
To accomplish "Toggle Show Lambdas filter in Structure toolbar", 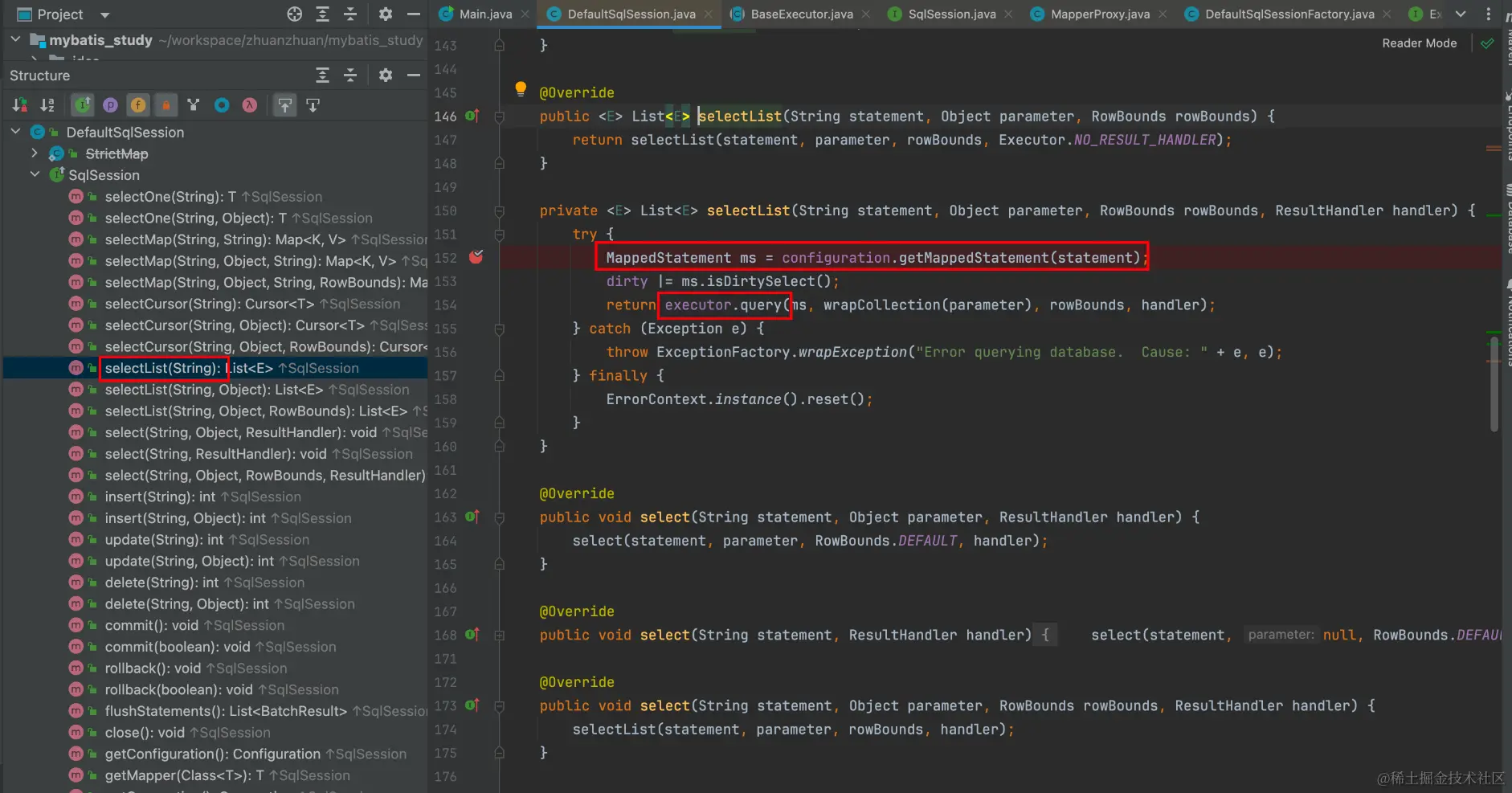I will pyautogui.click(x=250, y=105).
